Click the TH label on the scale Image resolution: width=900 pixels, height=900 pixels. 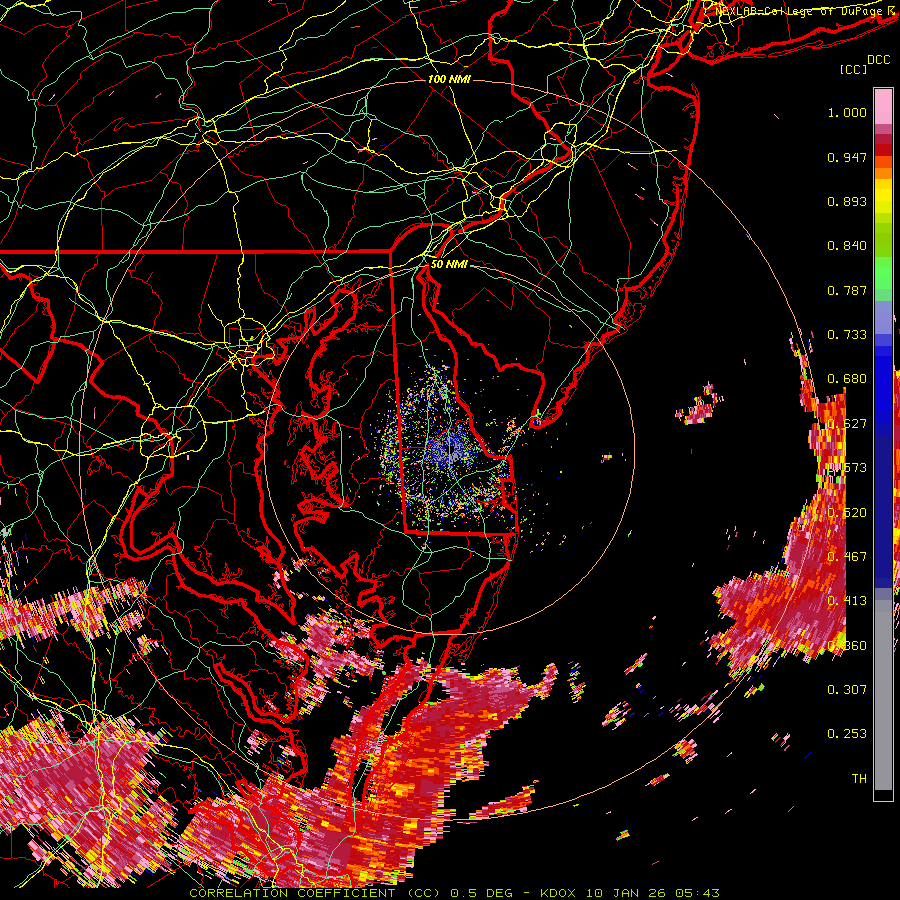[x=859, y=778]
